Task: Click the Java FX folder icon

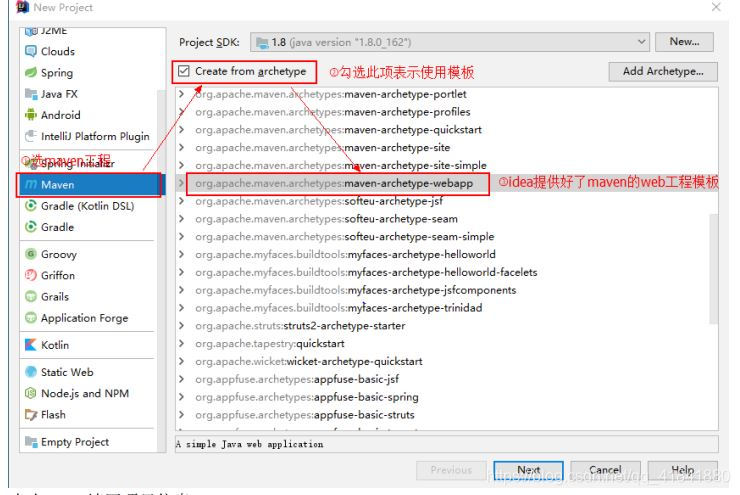Action: click(x=31, y=93)
